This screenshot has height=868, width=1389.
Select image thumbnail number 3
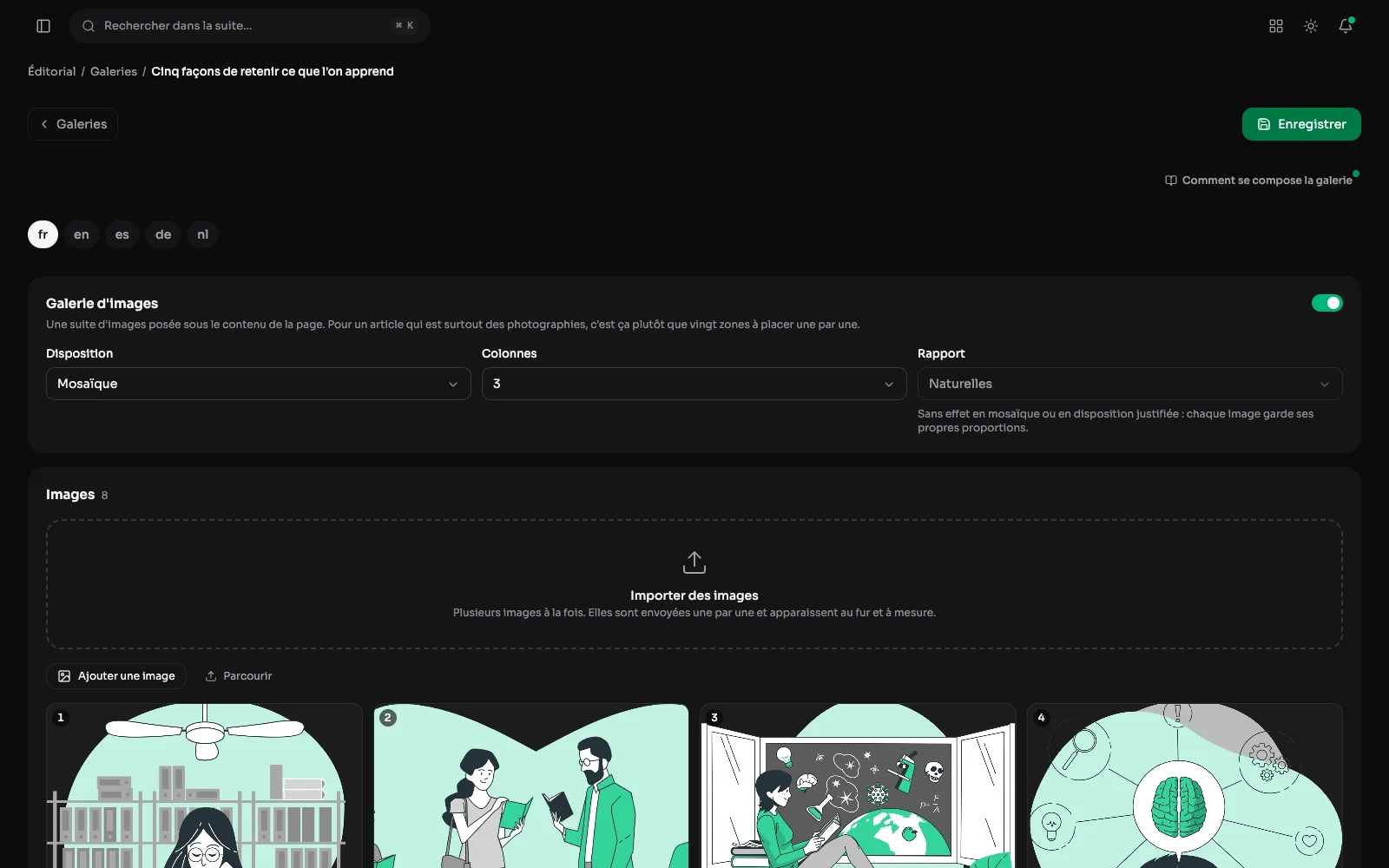[x=858, y=786]
